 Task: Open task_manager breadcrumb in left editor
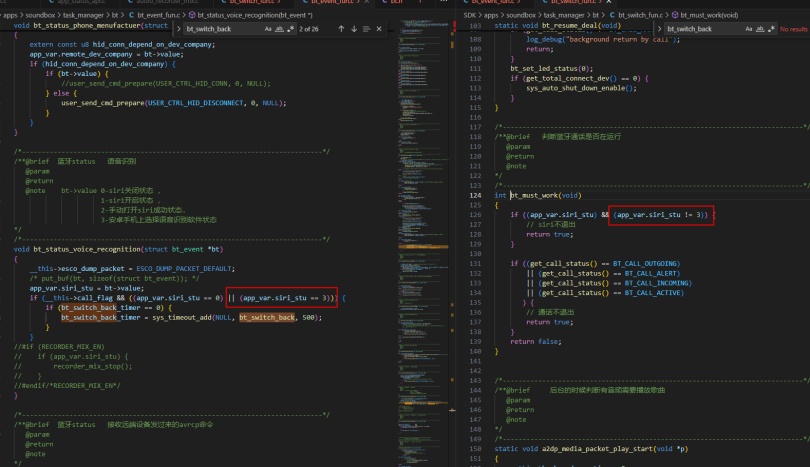83,15
